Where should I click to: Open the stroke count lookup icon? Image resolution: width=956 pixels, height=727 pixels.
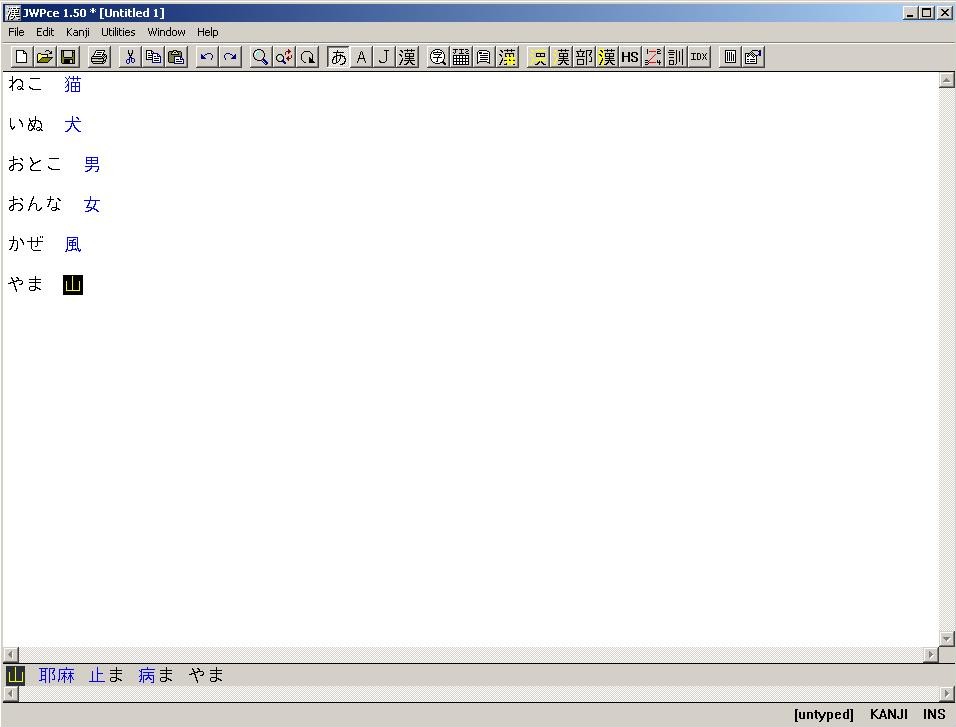point(653,57)
